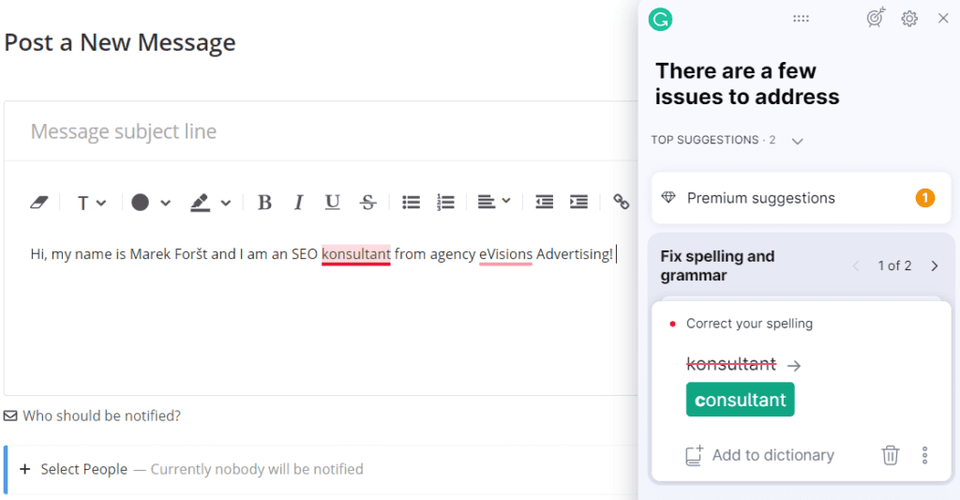Open the text color circle picker
Screen dimensions: 960x500
(x=151, y=202)
